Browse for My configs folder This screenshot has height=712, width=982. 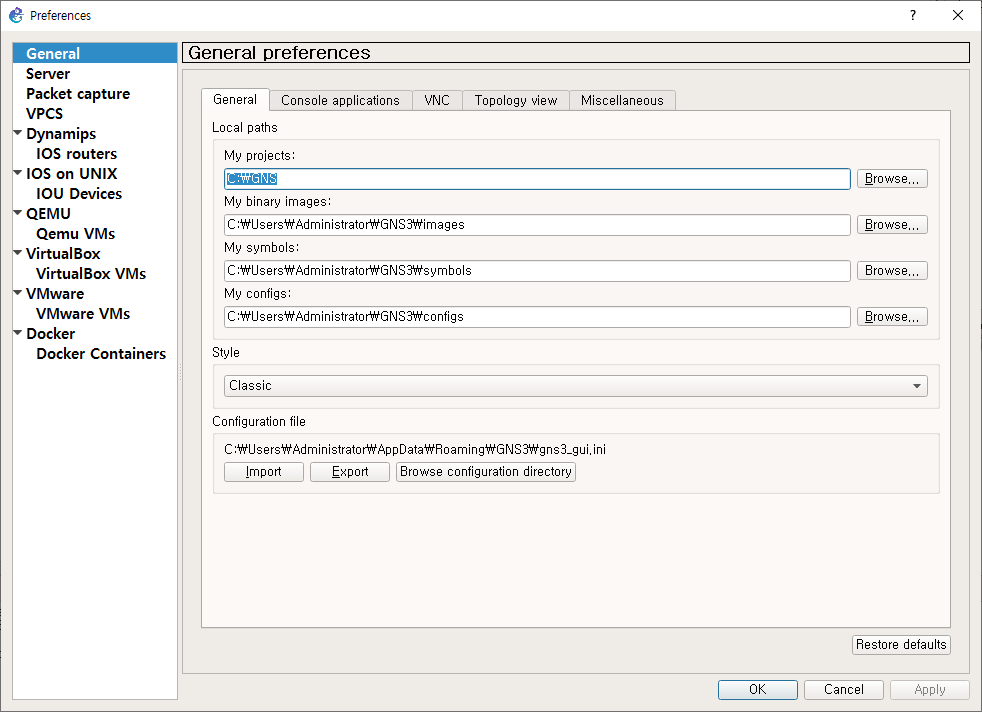pyautogui.click(x=892, y=316)
